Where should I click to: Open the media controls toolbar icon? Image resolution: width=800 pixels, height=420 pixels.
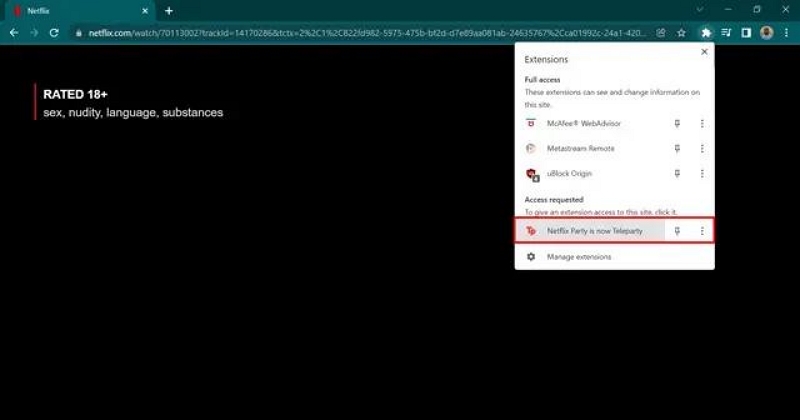tap(727, 32)
